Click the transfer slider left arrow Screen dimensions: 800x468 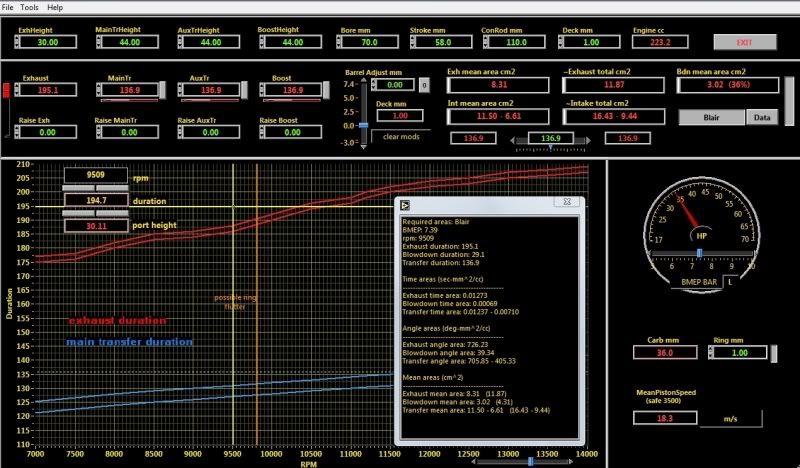[x=513, y=140]
